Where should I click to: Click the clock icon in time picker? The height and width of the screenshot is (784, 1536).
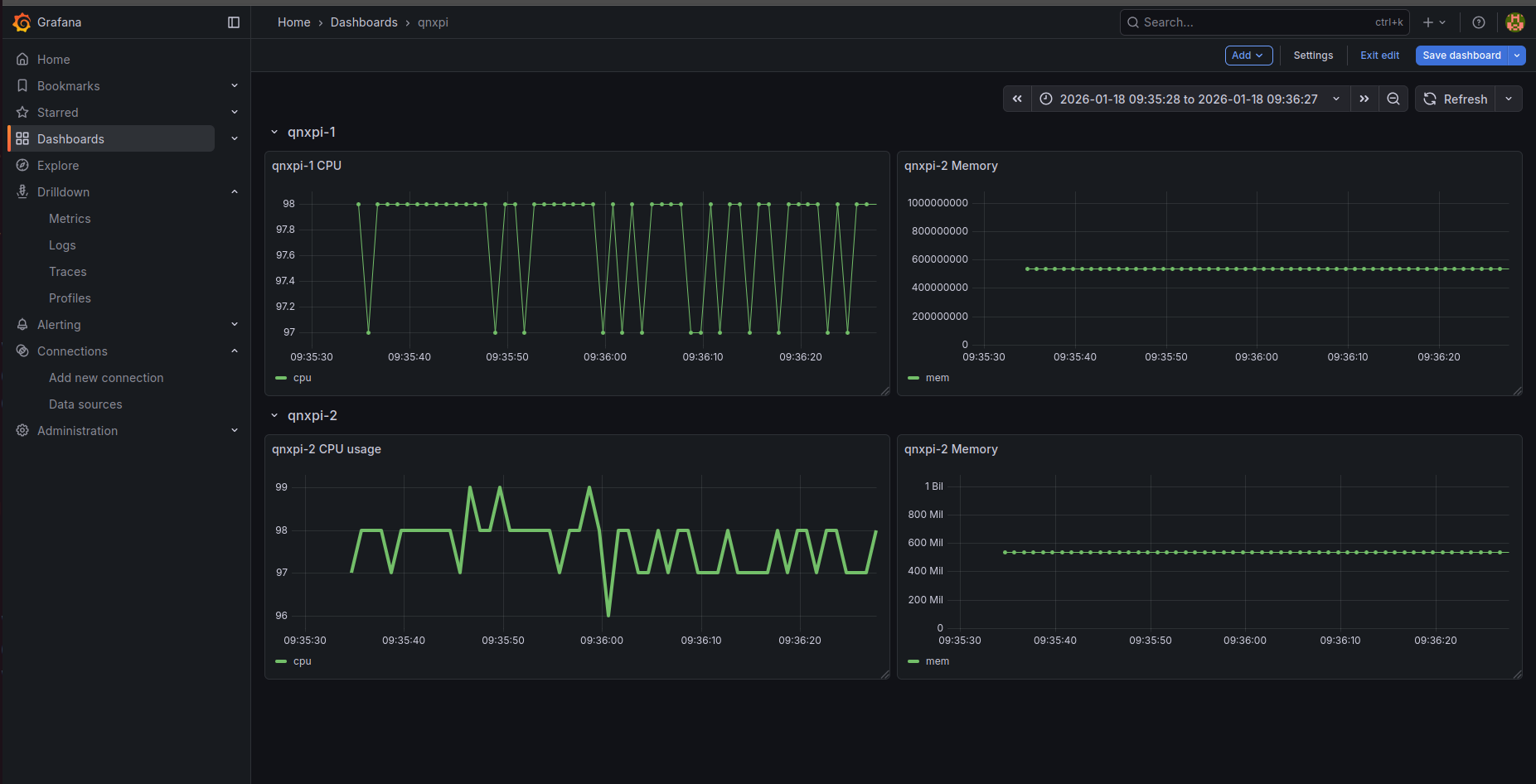(x=1046, y=99)
